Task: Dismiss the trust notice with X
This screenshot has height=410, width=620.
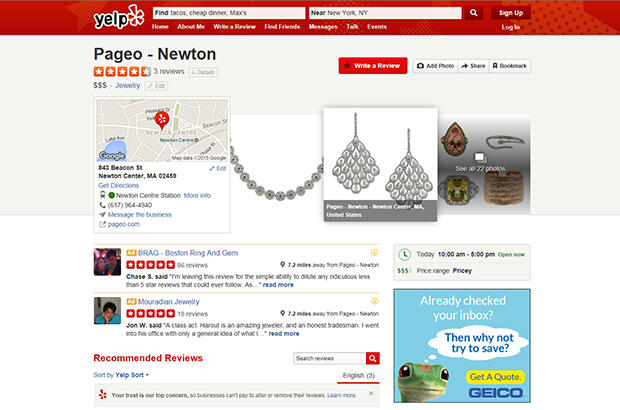Action: 371,393
